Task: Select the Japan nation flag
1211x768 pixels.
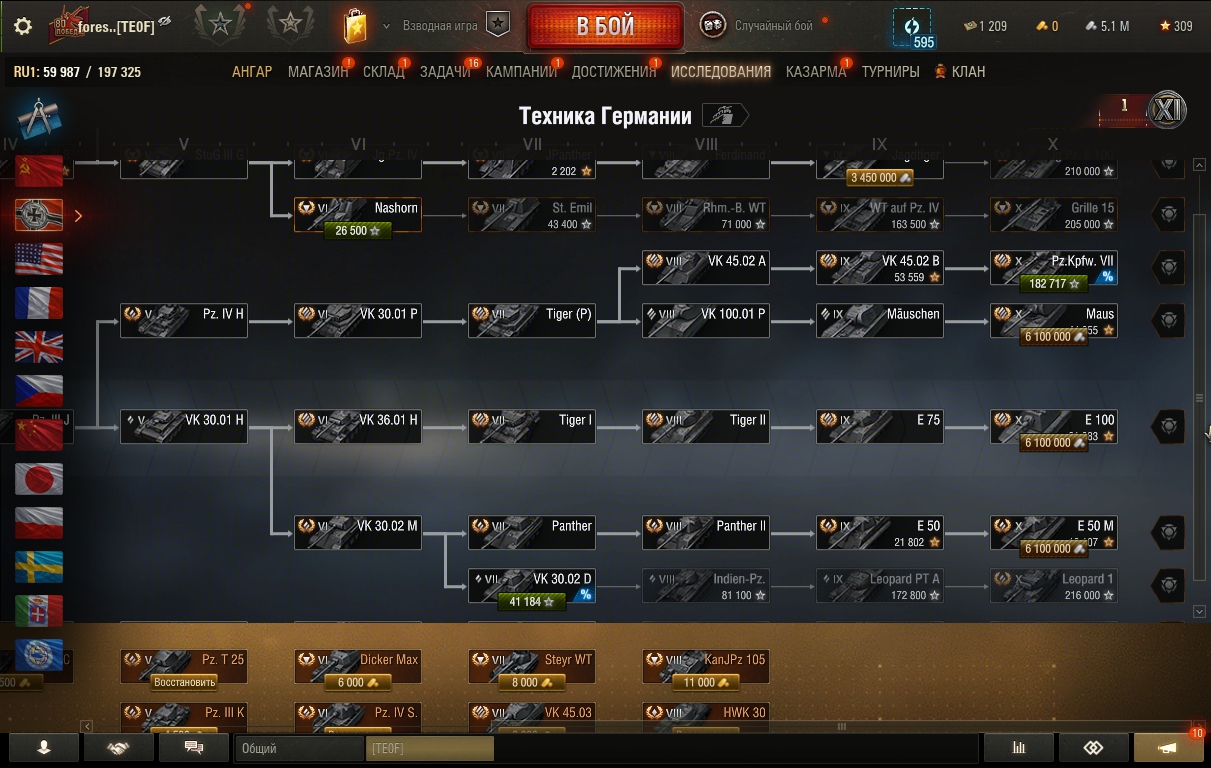Action: click(39, 479)
